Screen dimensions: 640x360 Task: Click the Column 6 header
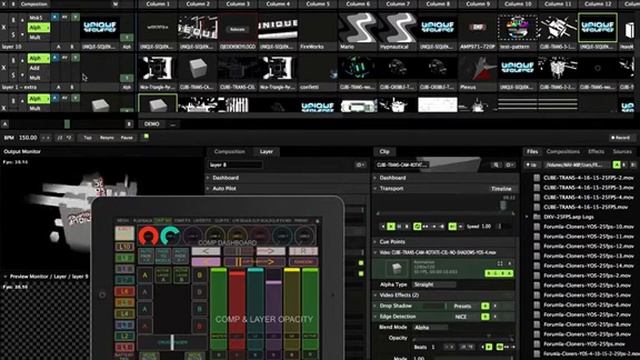point(358,4)
